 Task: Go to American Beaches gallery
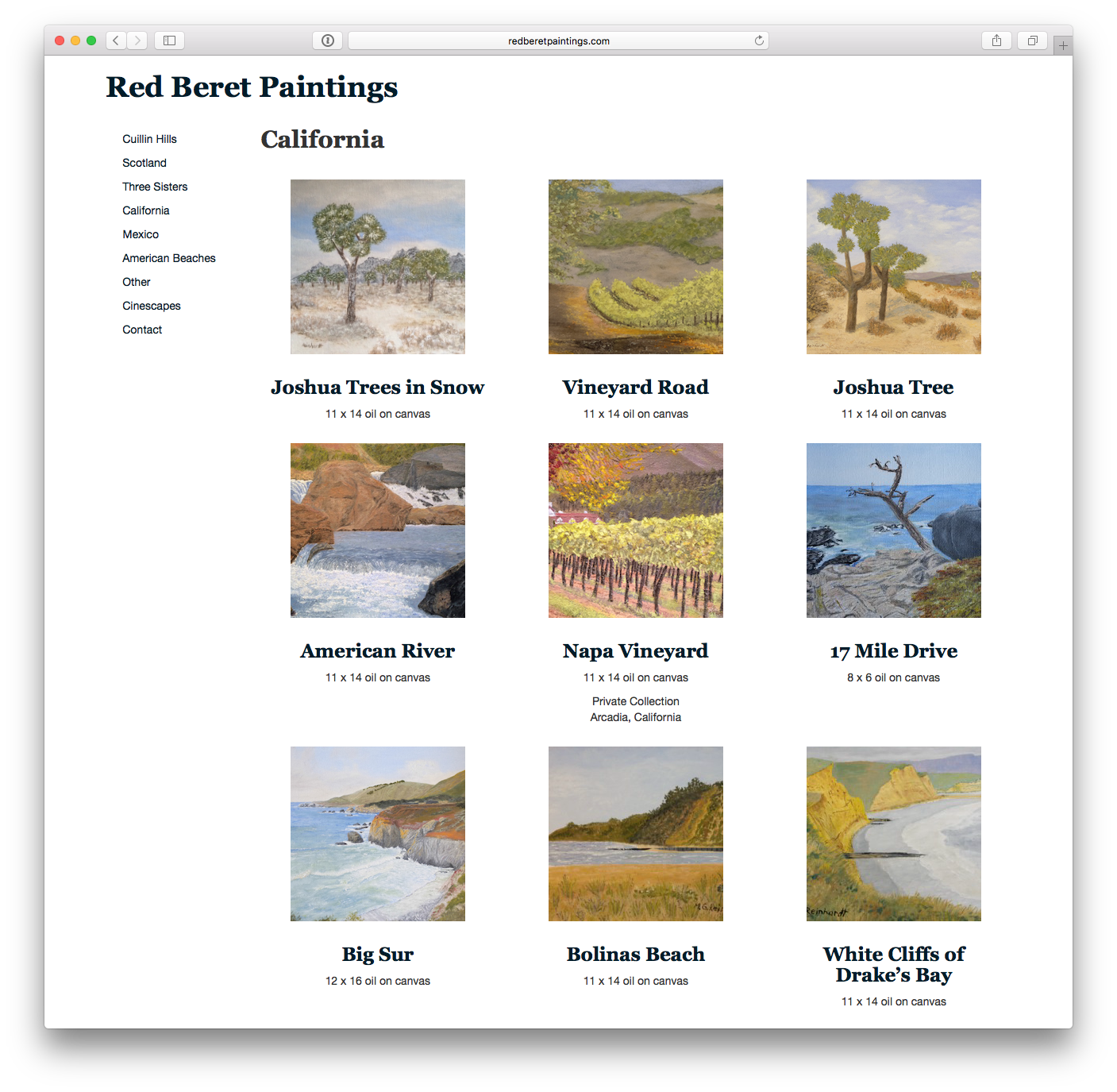(169, 258)
